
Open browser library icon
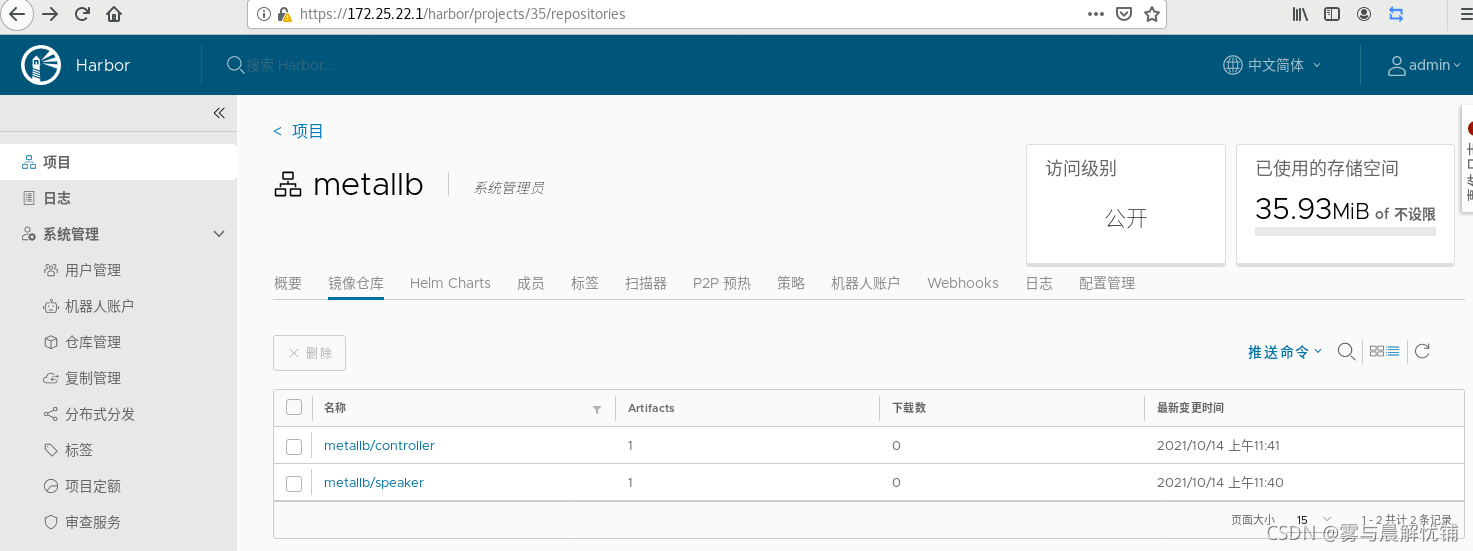1300,14
